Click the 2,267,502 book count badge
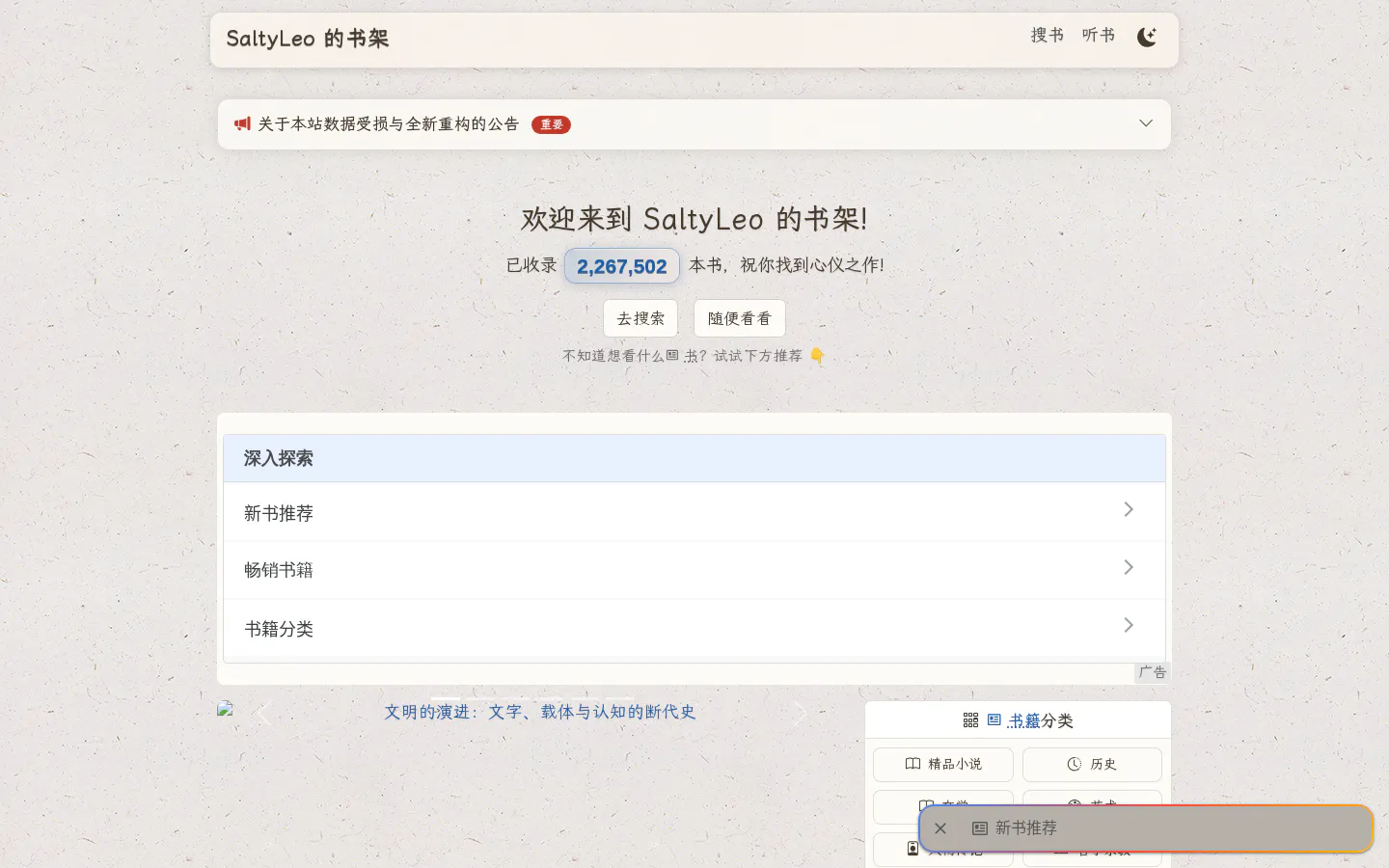This screenshot has width=1389, height=868. coord(622,266)
